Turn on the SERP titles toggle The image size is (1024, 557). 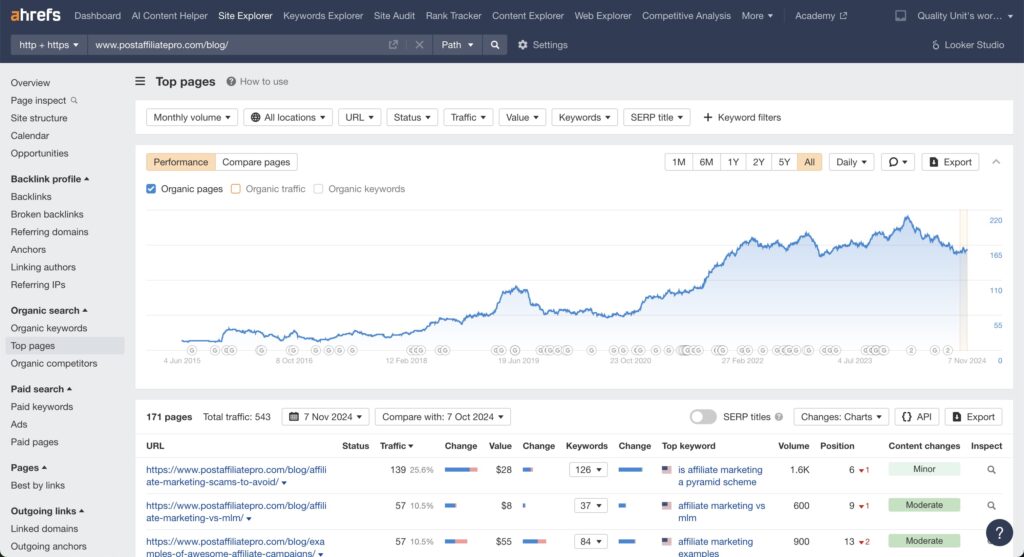703,417
